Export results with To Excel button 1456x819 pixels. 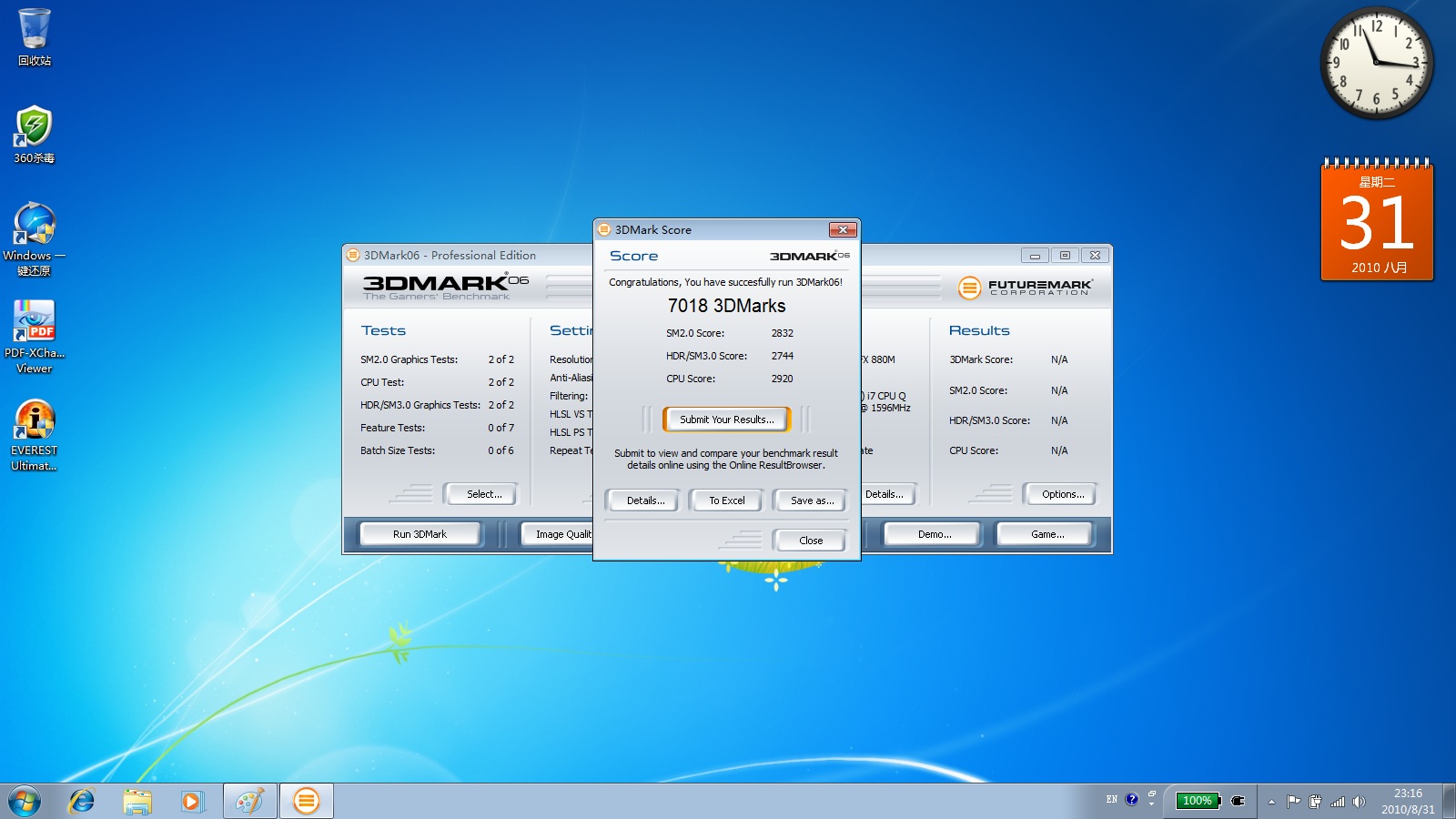click(x=726, y=500)
